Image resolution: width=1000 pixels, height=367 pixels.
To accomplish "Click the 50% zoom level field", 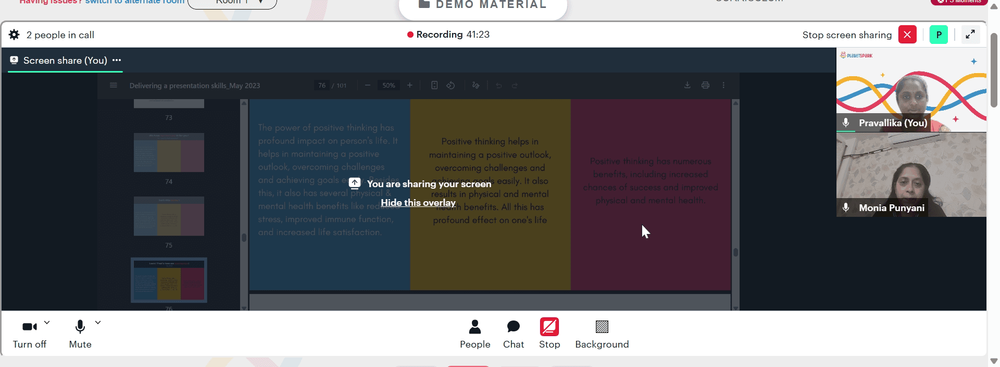I will point(388,86).
